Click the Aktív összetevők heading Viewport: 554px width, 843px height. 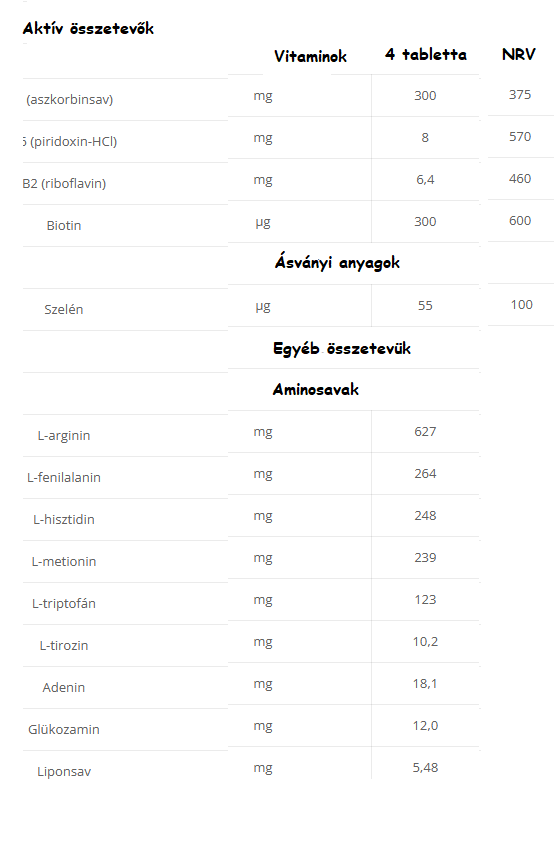coord(88,28)
